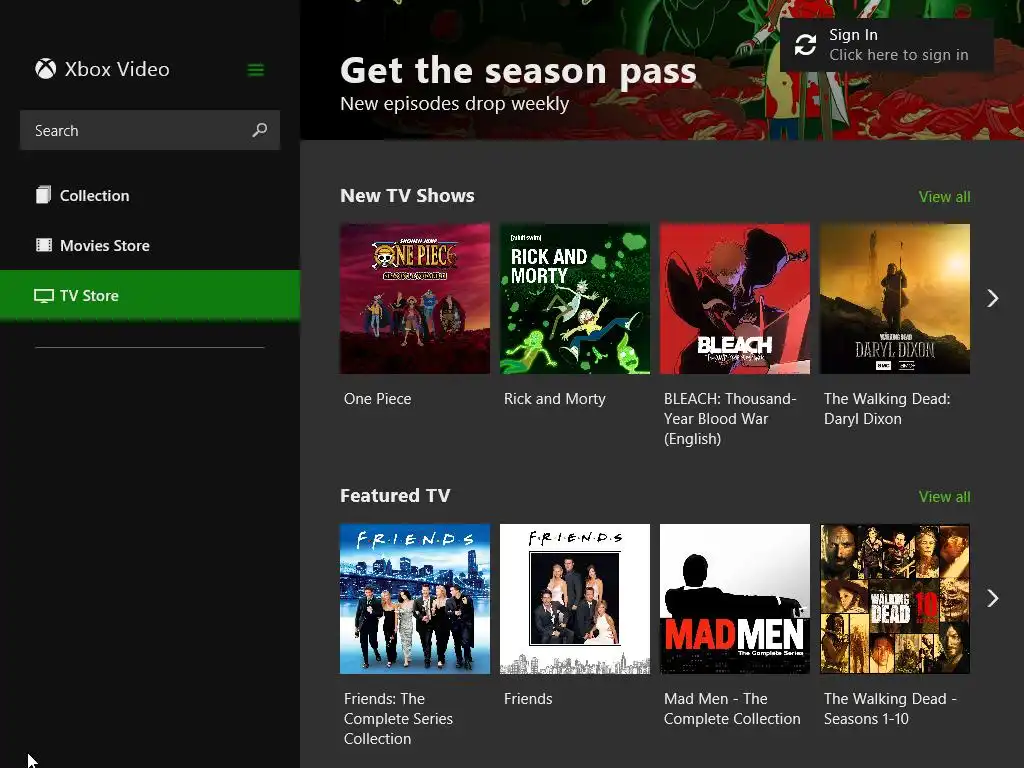The image size is (1024, 768).
Task: Click 'The Walking Dead - Seasons 1-10' title
Action: click(x=890, y=709)
